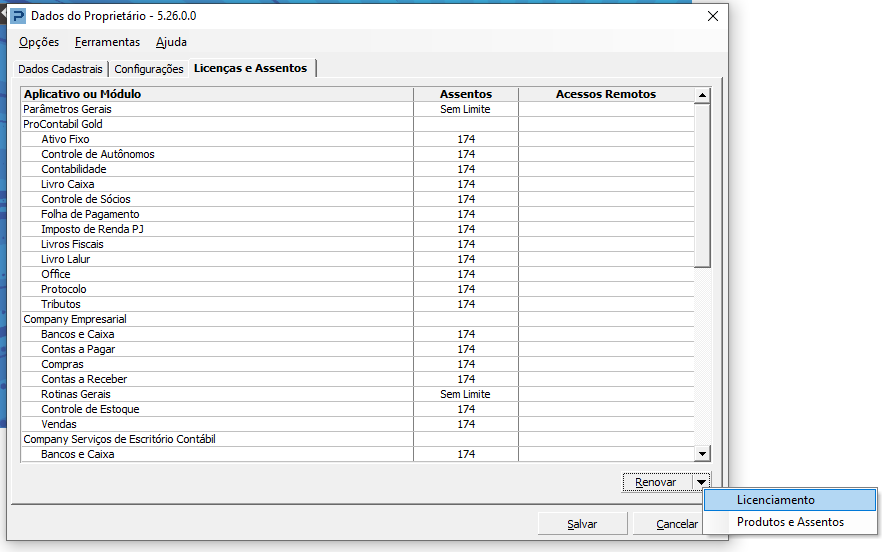
Task: Select the Rotinas Gerais row
Action: tap(358, 394)
